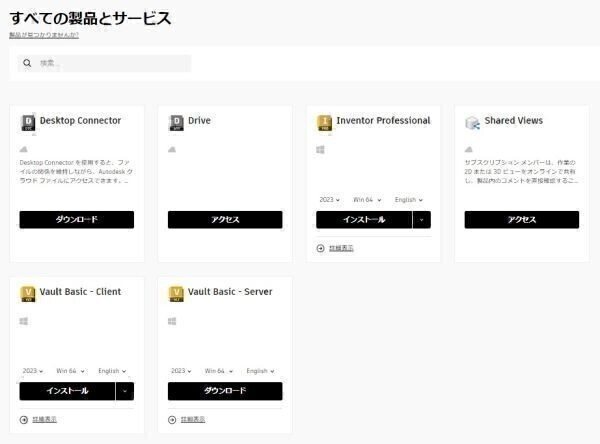The height and width of the screenshot is (444, 600).
Task: Click the Desktop Connector product icon
Action: [28, 123]
